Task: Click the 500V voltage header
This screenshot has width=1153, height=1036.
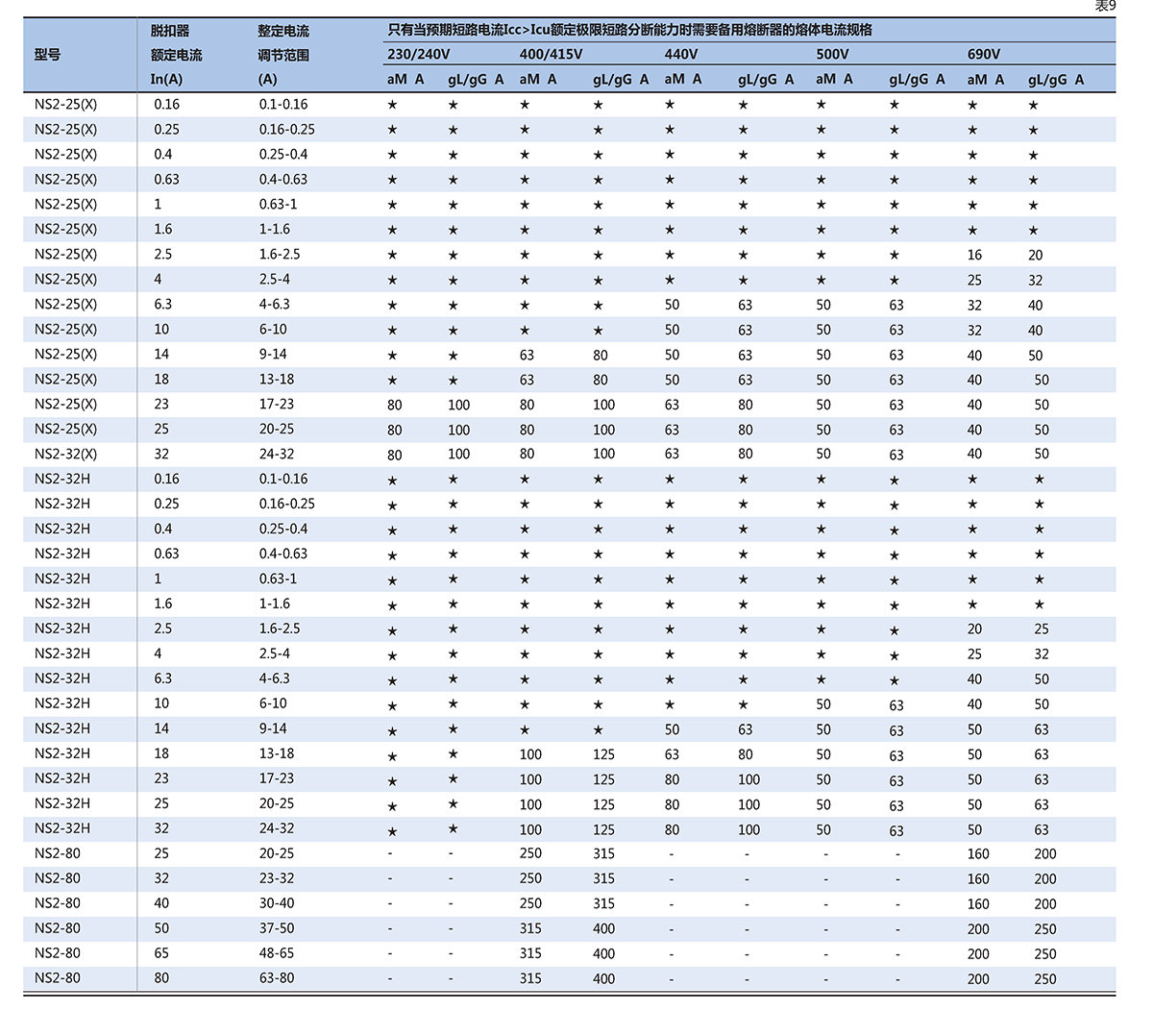Action: tap(832, 55)
